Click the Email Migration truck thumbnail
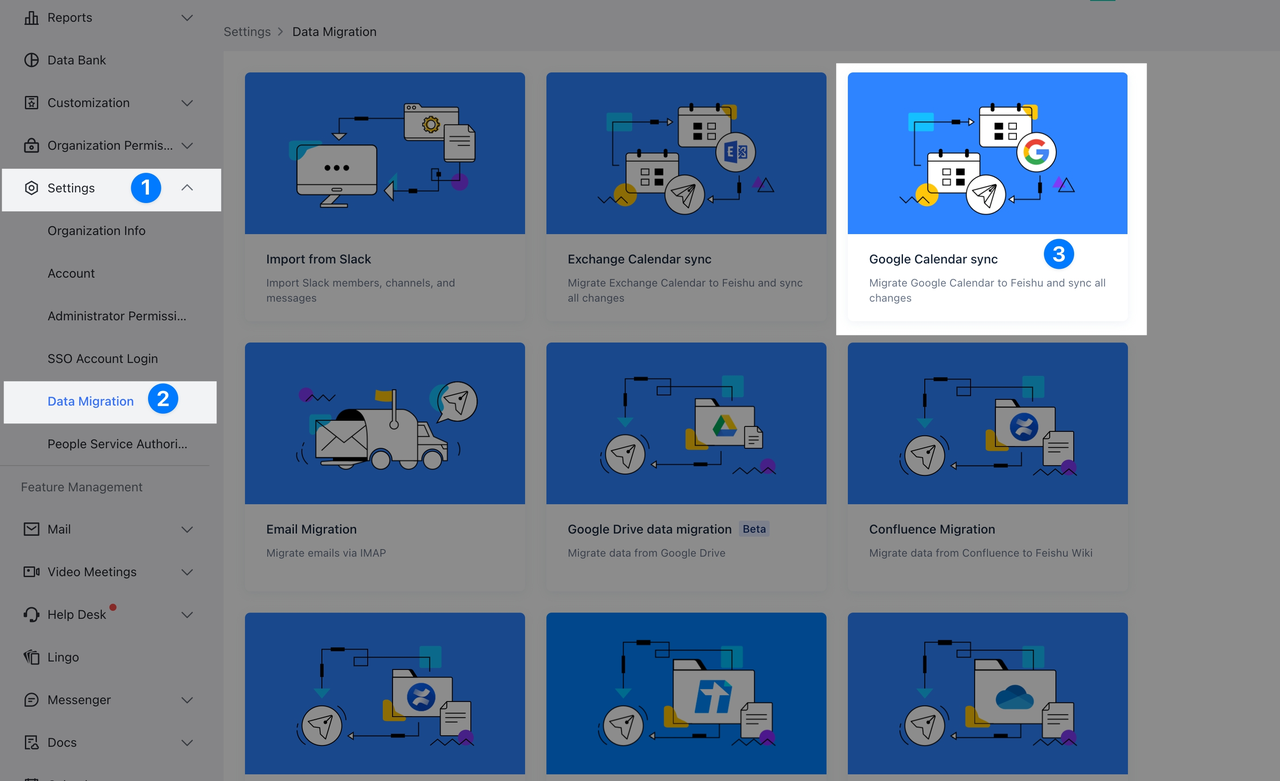1280x781 pixels. coord(384,424)
